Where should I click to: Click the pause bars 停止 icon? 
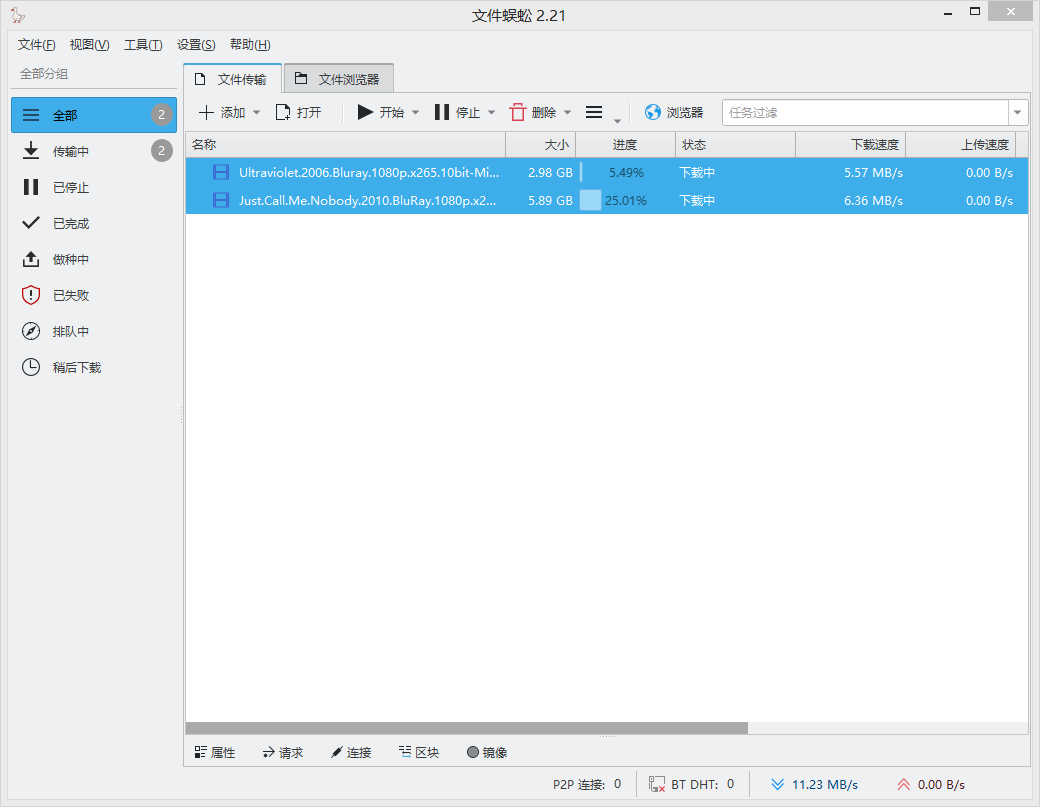coord(442,112)
